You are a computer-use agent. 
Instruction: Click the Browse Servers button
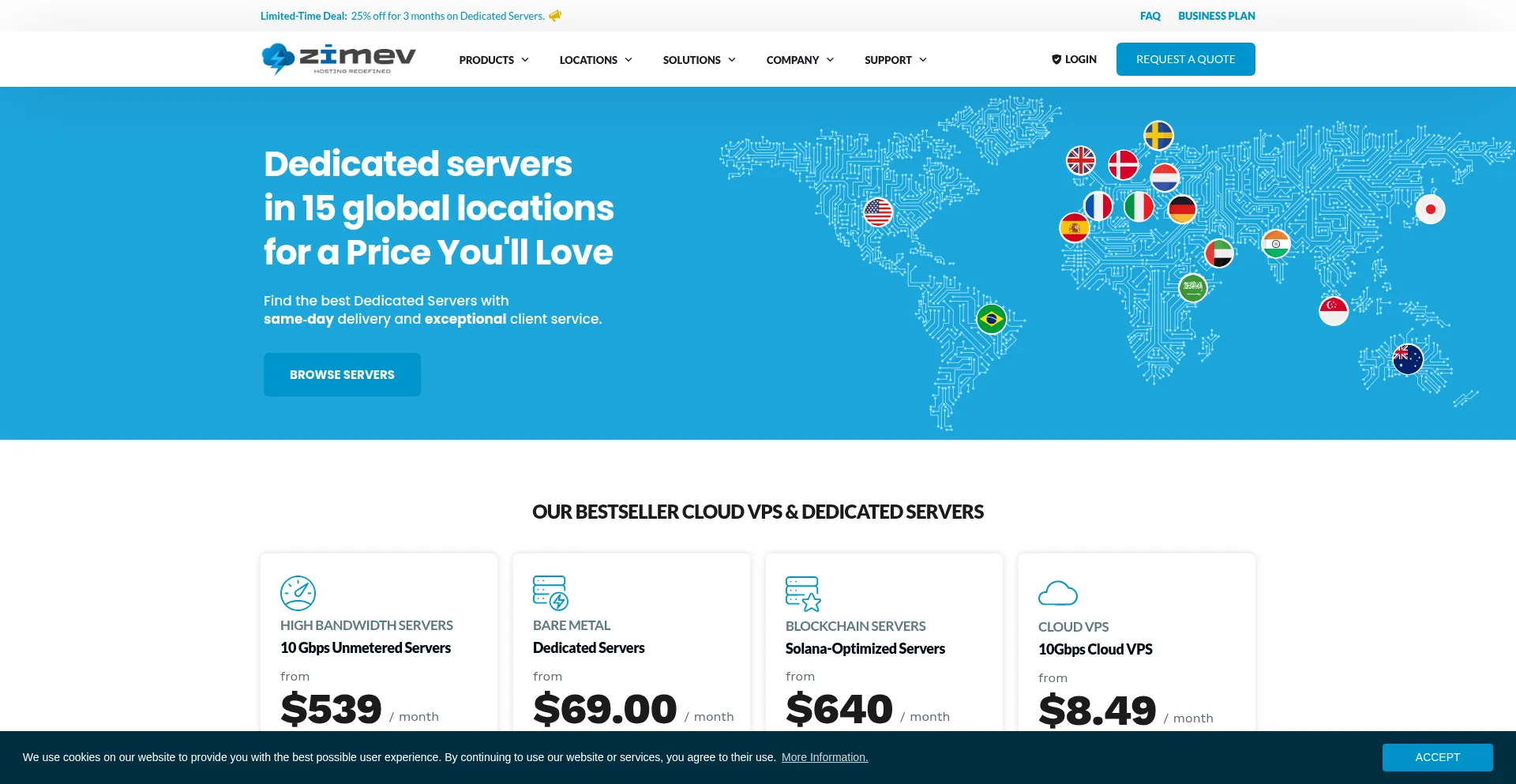click(x=342, y=374)
